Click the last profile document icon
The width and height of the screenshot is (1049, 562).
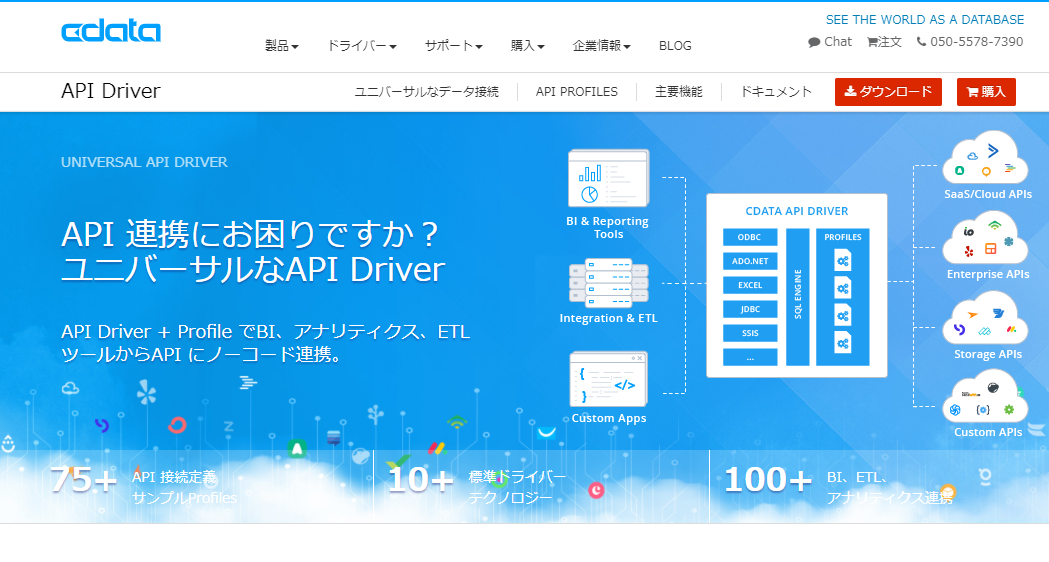click(843, 342)
